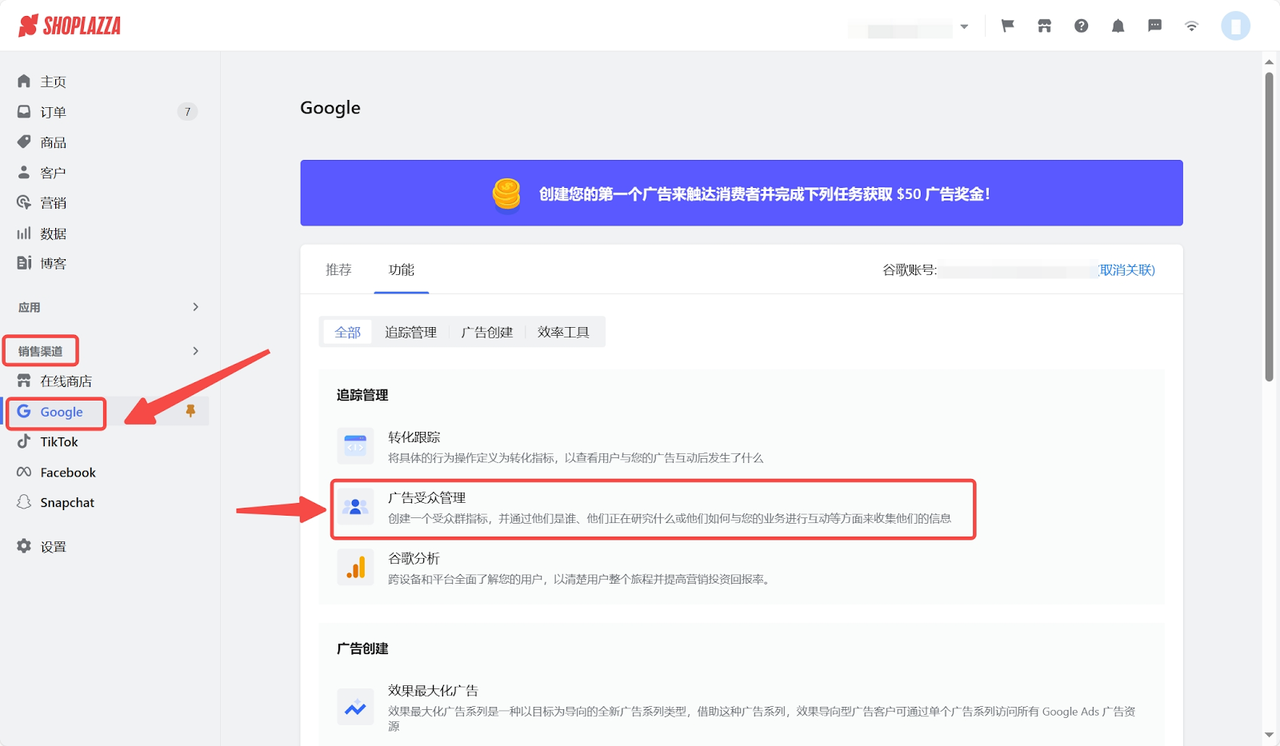Switch to the 推荐 tab
The width and height of the screenshot is (1280, 746).
(339, 268)
